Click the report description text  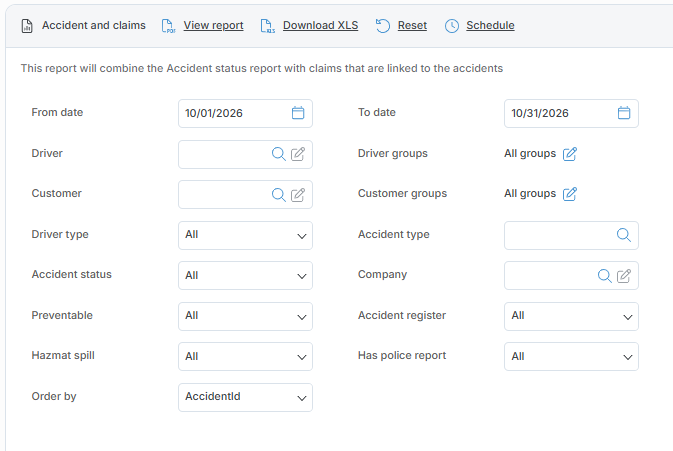coord(262,68)
